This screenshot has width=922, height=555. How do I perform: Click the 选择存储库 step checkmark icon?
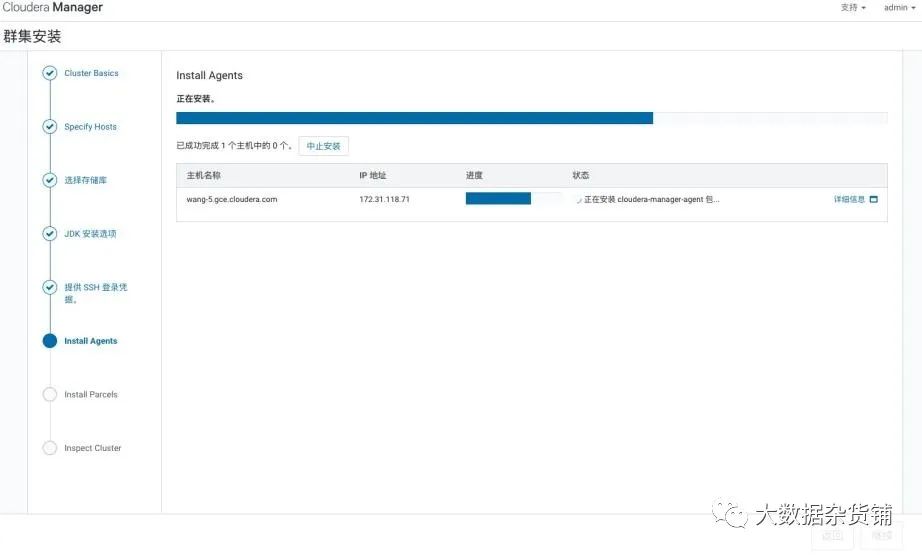click(49, 180)
